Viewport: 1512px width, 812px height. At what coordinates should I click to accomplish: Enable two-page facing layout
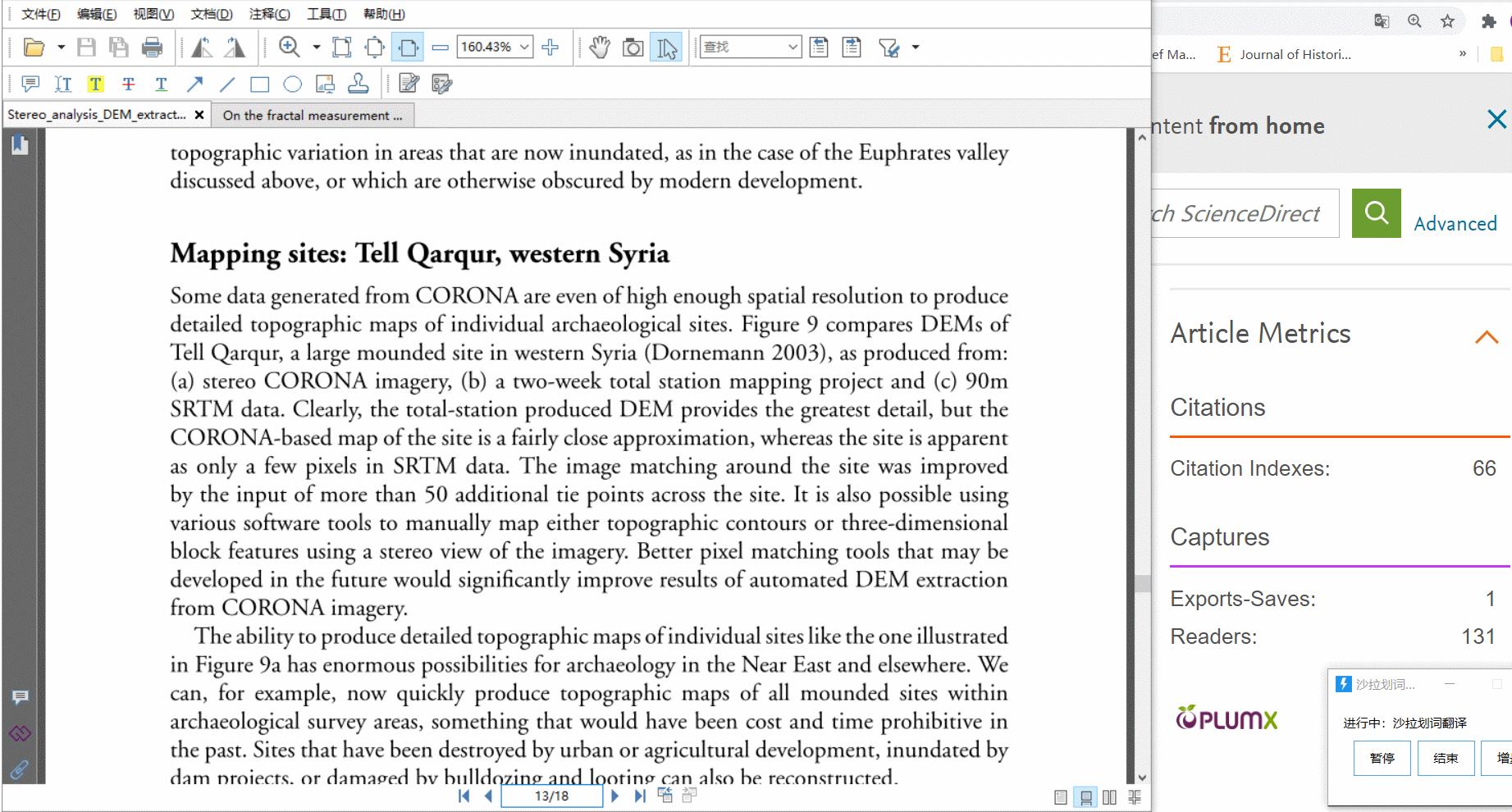pos(1109,797)
